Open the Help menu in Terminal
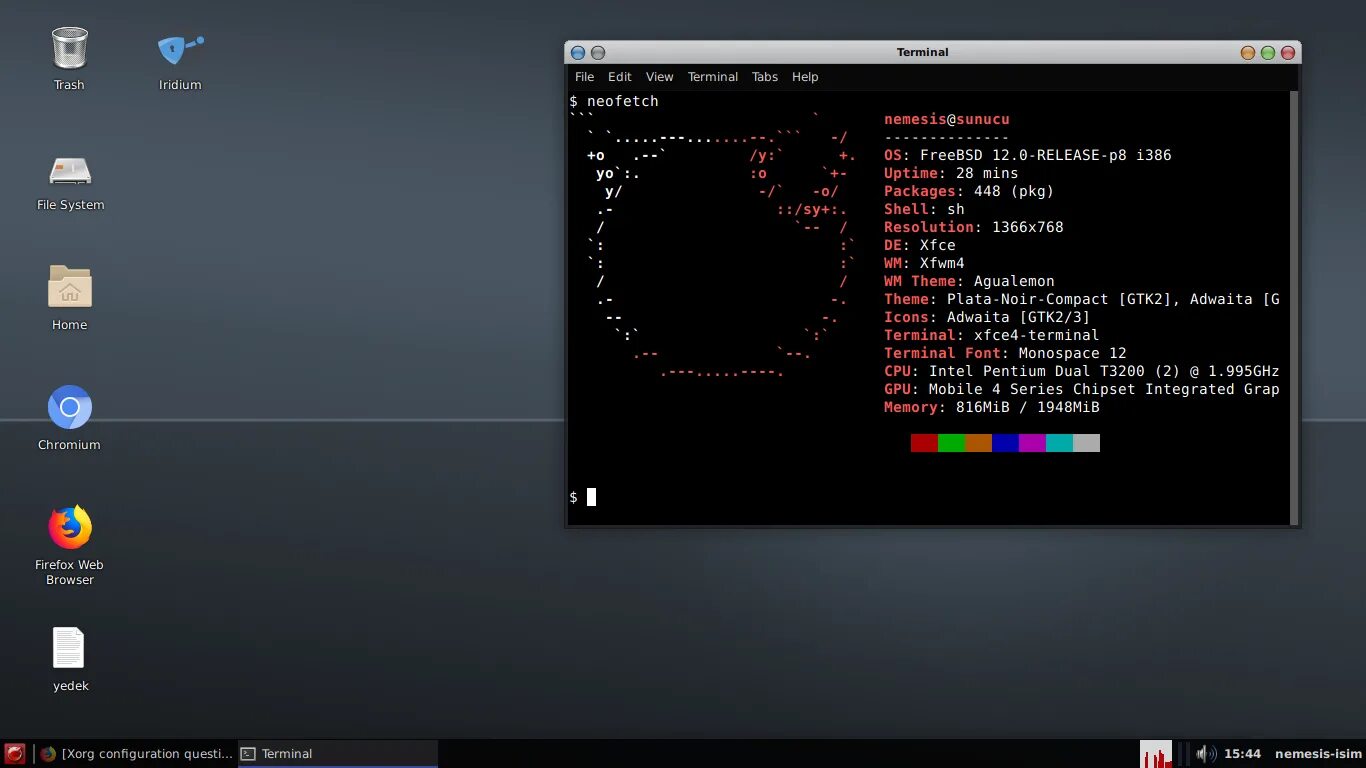The height and width of the screenshot is (768, 1366). [x=805, y=77]
